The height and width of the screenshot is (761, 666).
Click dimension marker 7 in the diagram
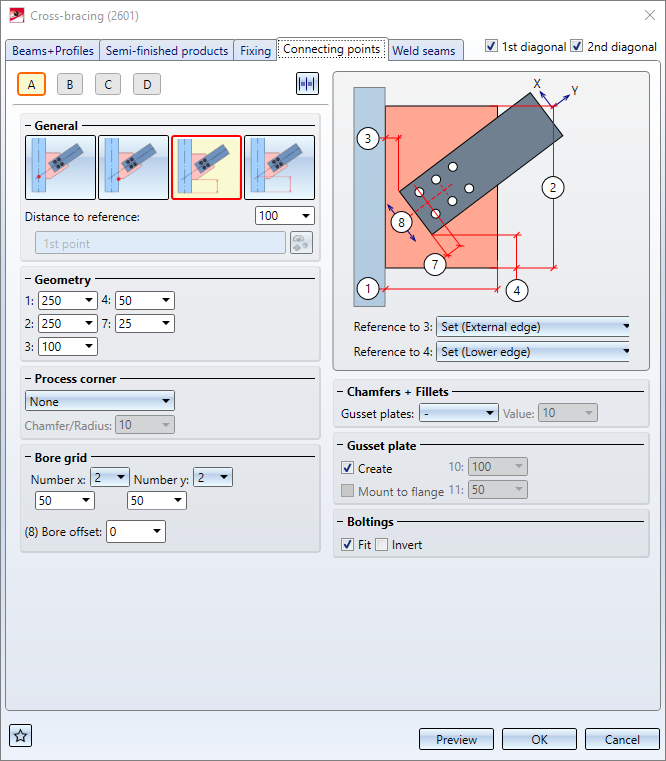(x=435, y=265)
